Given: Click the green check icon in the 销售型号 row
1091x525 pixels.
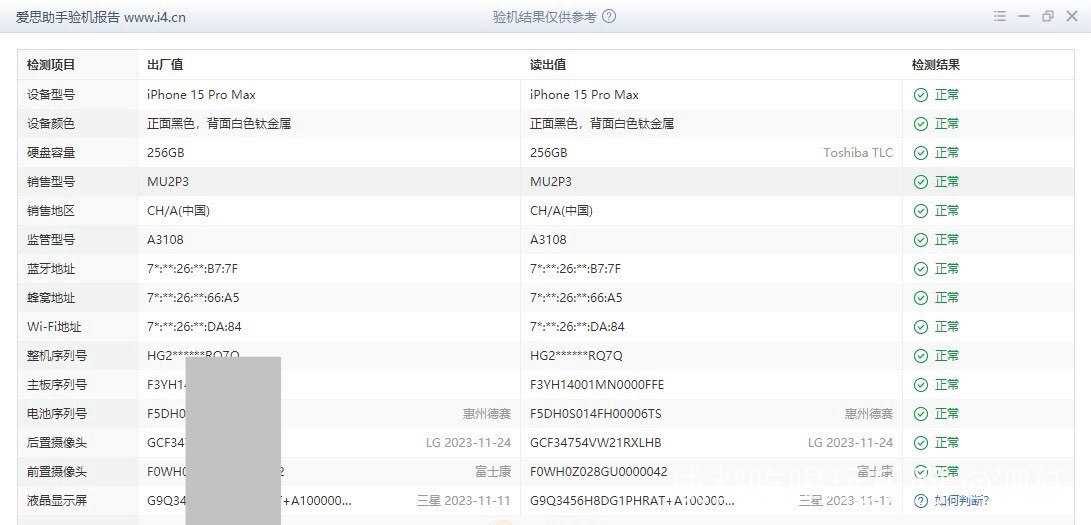Looking at the screenshot, I should tap(921, 182).
